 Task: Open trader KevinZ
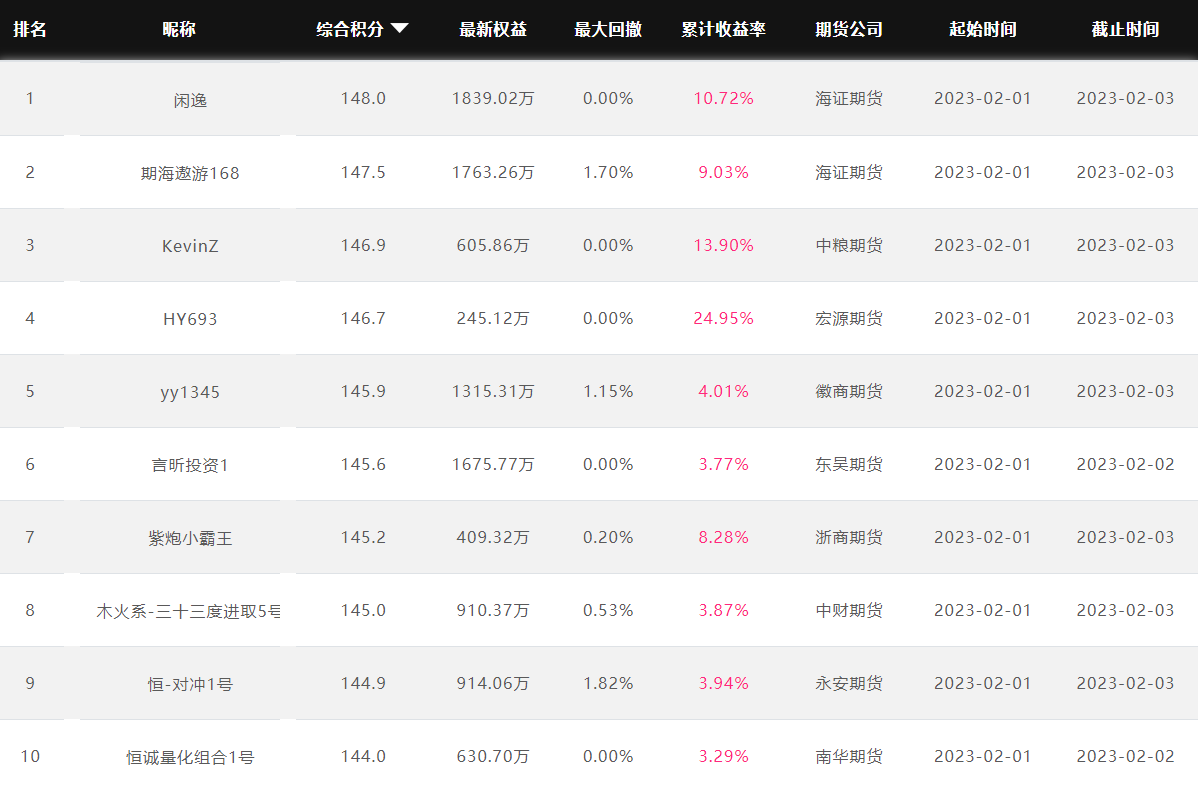(x=190, y=246)
